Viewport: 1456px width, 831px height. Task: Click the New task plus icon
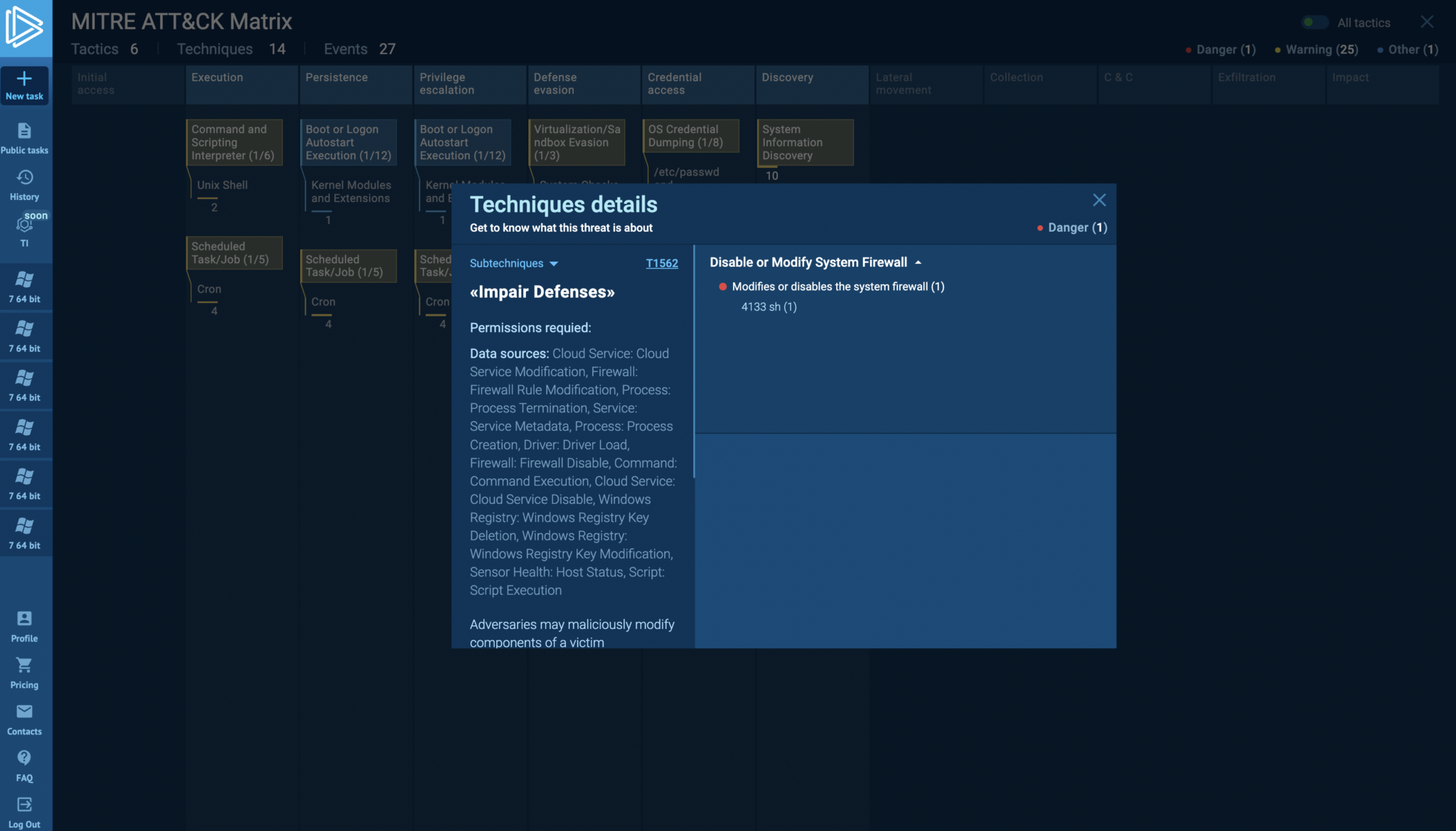(x=24, y=79)
